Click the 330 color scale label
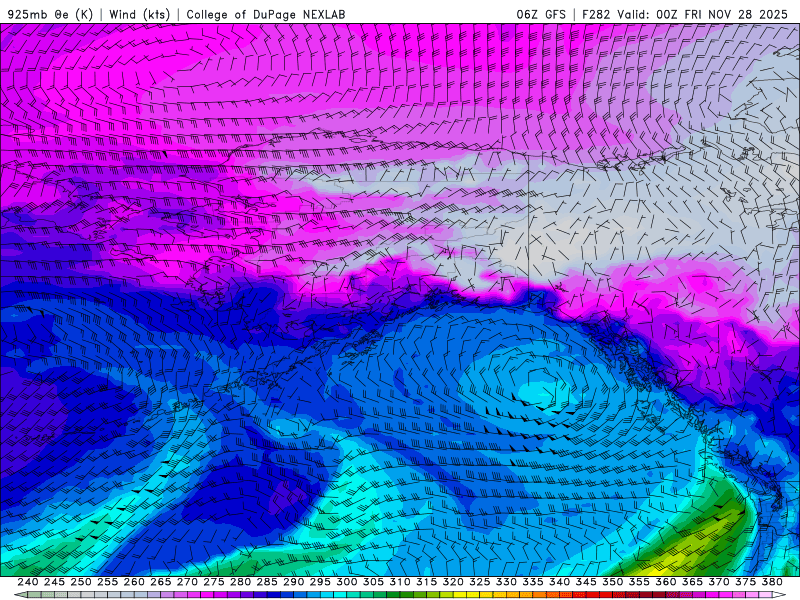Screen dimensions: 800x600 click(x=506, y=582)
